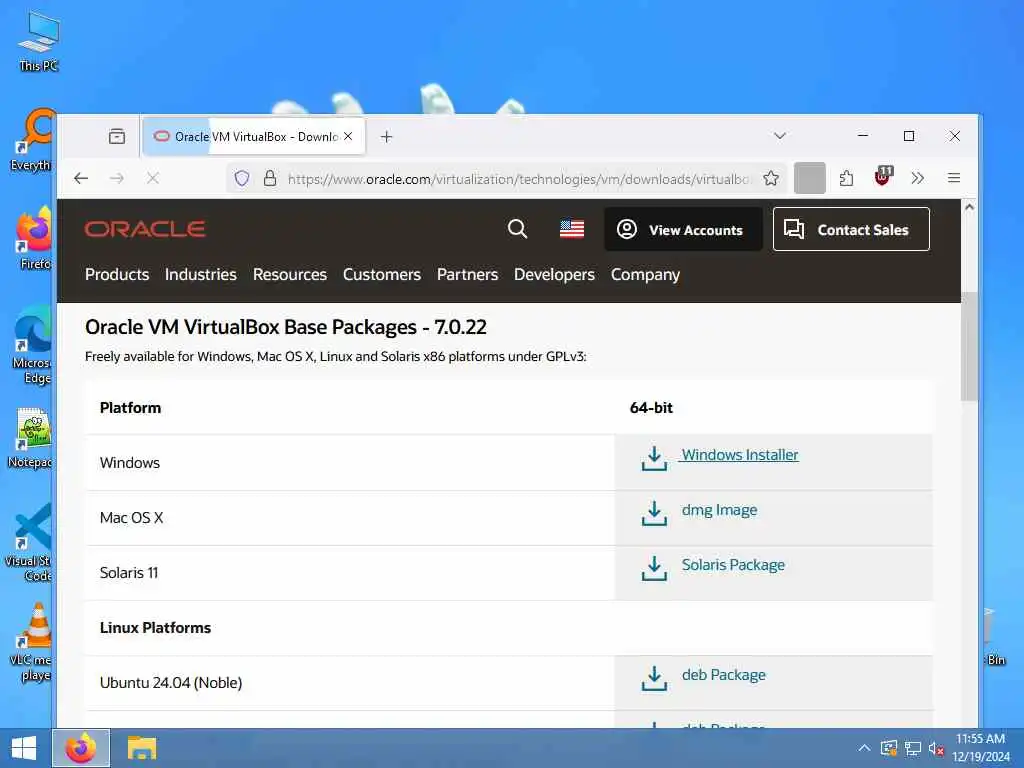Stop page loading with the X button
The image size is (1024, 768).
pyautogui.click(x=153, y=178)
